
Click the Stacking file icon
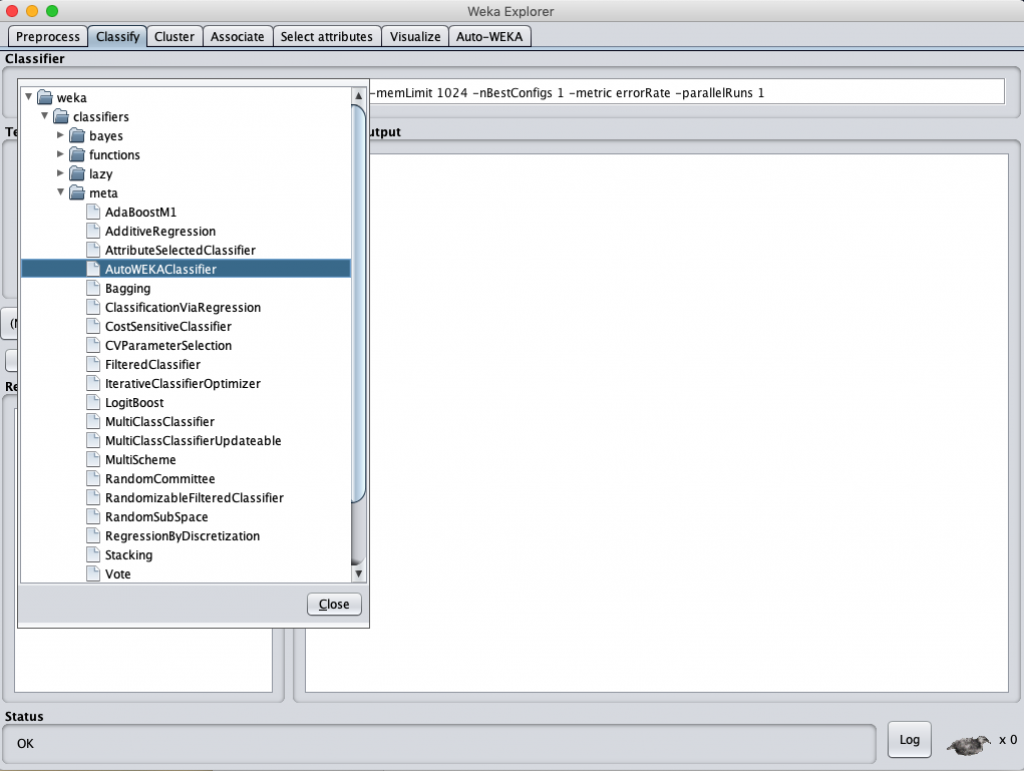pyautogui.click(x=93, y=554)
